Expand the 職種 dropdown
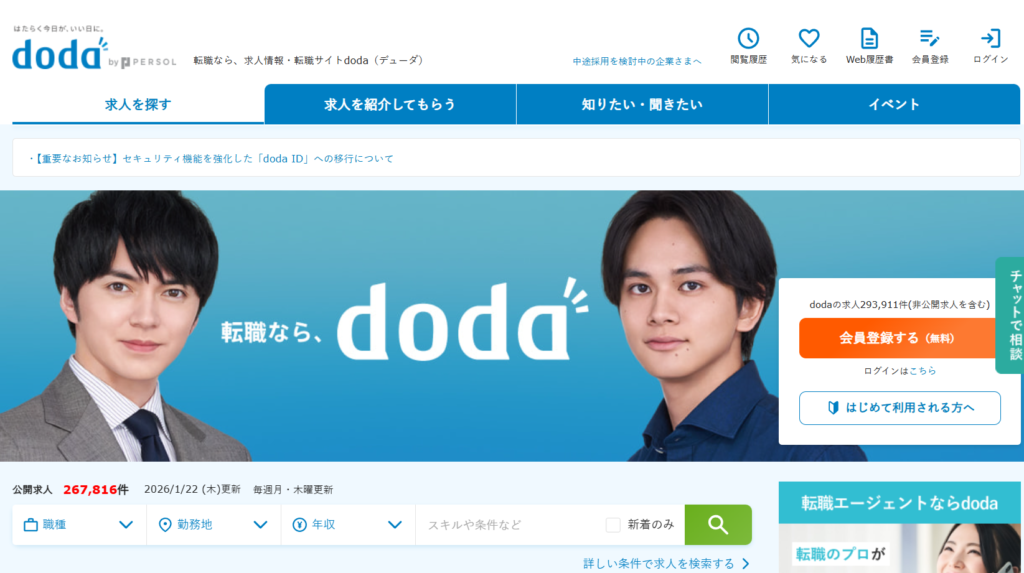This screenshot has height=573, width=1024. (79, 525)
